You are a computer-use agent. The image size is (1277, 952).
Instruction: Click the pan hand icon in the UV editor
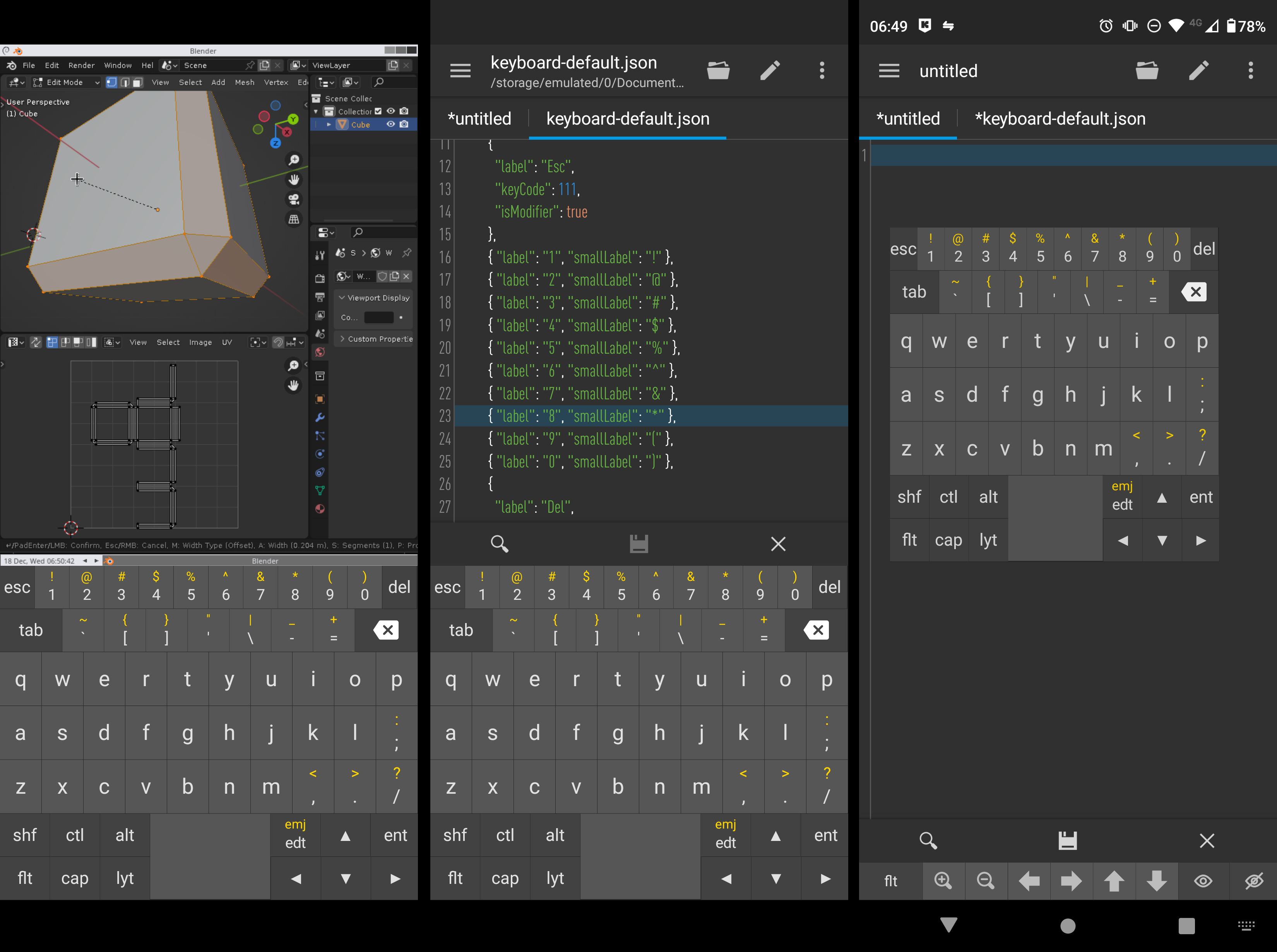(x=293, y=385)
